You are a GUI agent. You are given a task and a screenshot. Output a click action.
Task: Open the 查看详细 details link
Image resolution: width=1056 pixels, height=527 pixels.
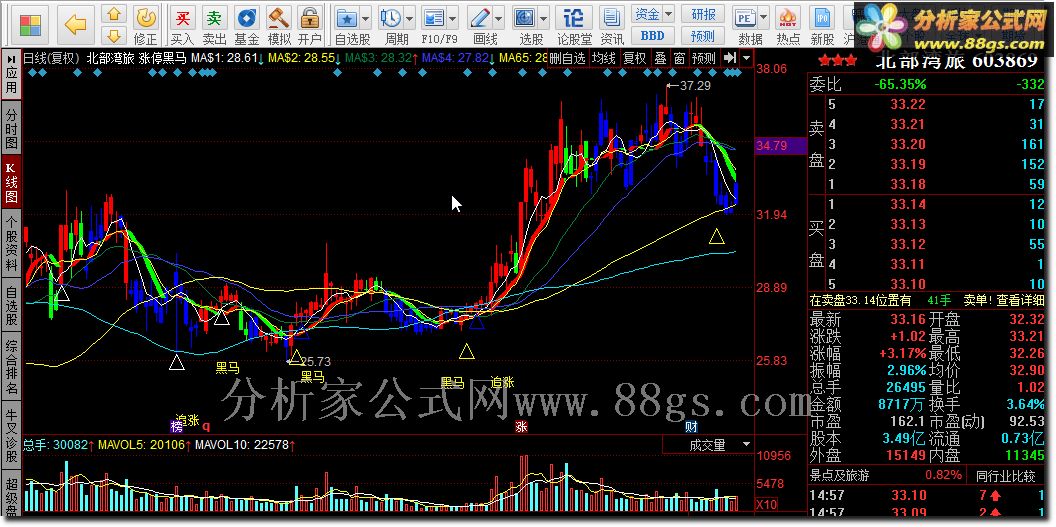click(1021, 300)
